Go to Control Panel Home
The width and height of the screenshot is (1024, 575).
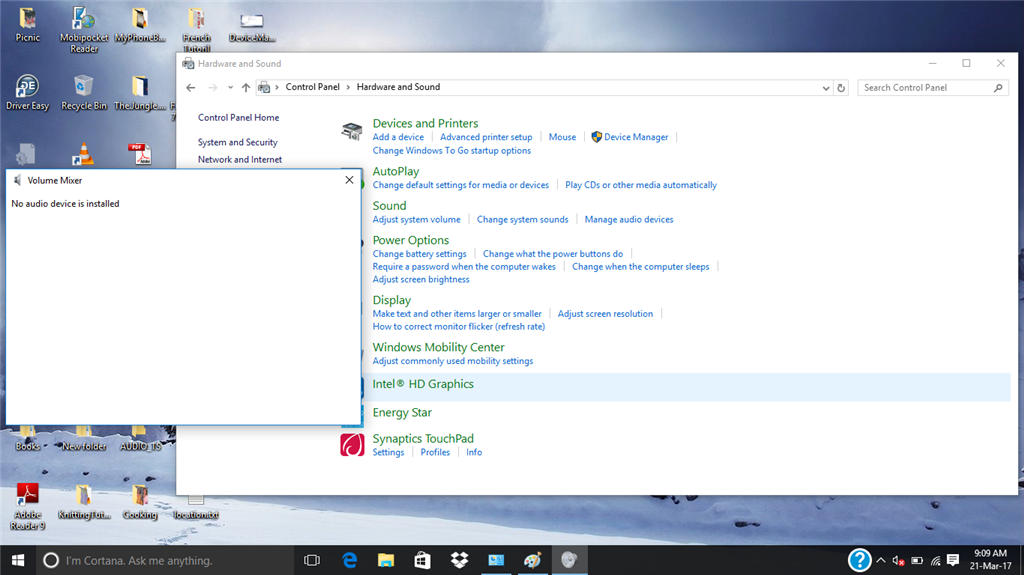coord(238,118)
